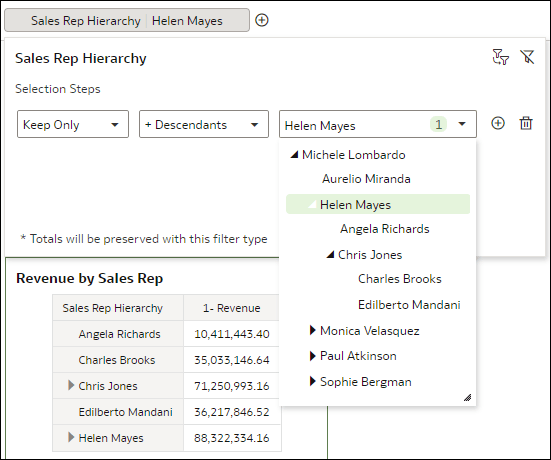Click the filter options funnel icon
This screenshot has width=551, height=460.
click(x=500, y=57)
